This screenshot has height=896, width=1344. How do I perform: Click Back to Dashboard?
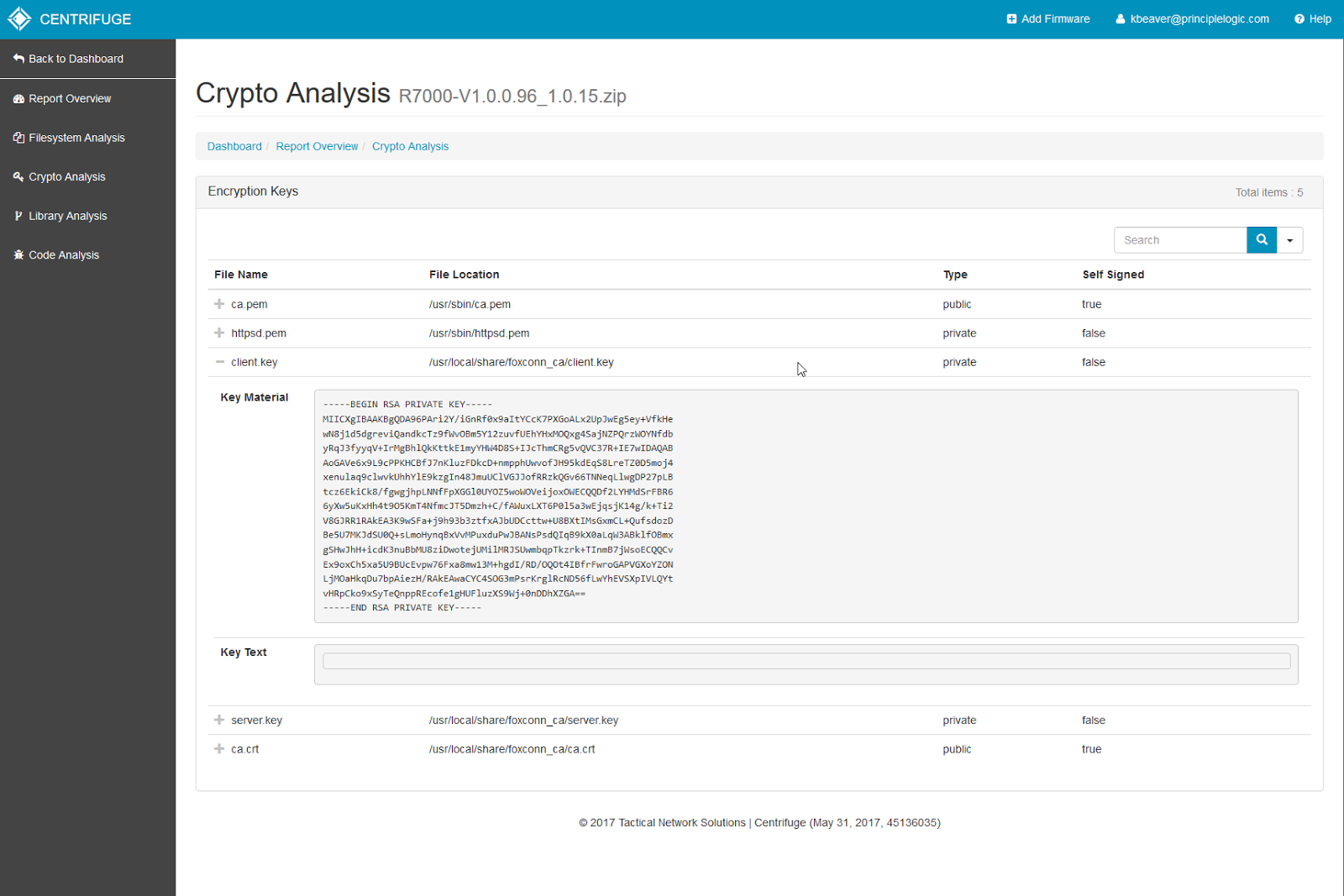tap(75, 59)
